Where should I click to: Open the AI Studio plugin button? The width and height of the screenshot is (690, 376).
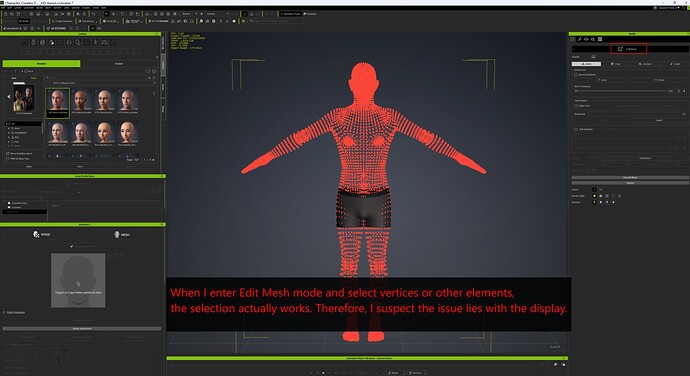pos(57,28)
